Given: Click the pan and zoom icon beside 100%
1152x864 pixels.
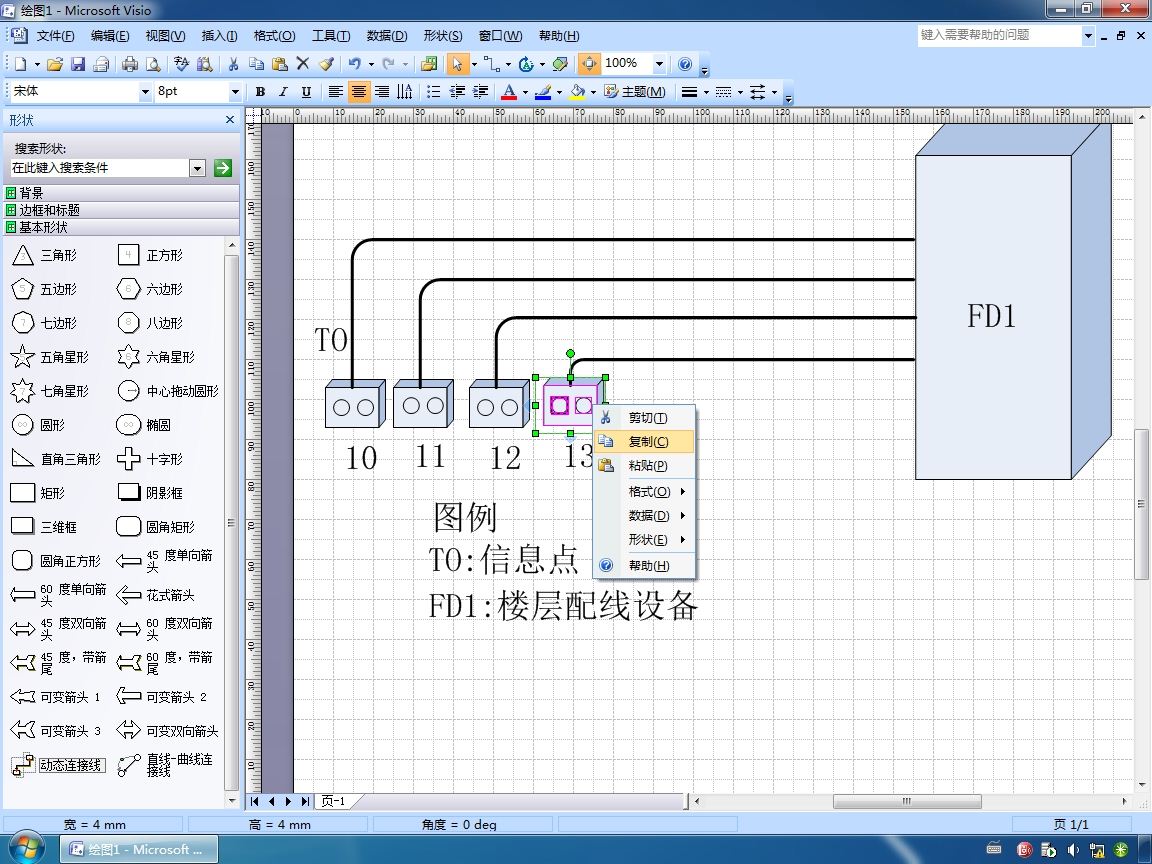Looking at the screenshot, I should pos(588,64).
